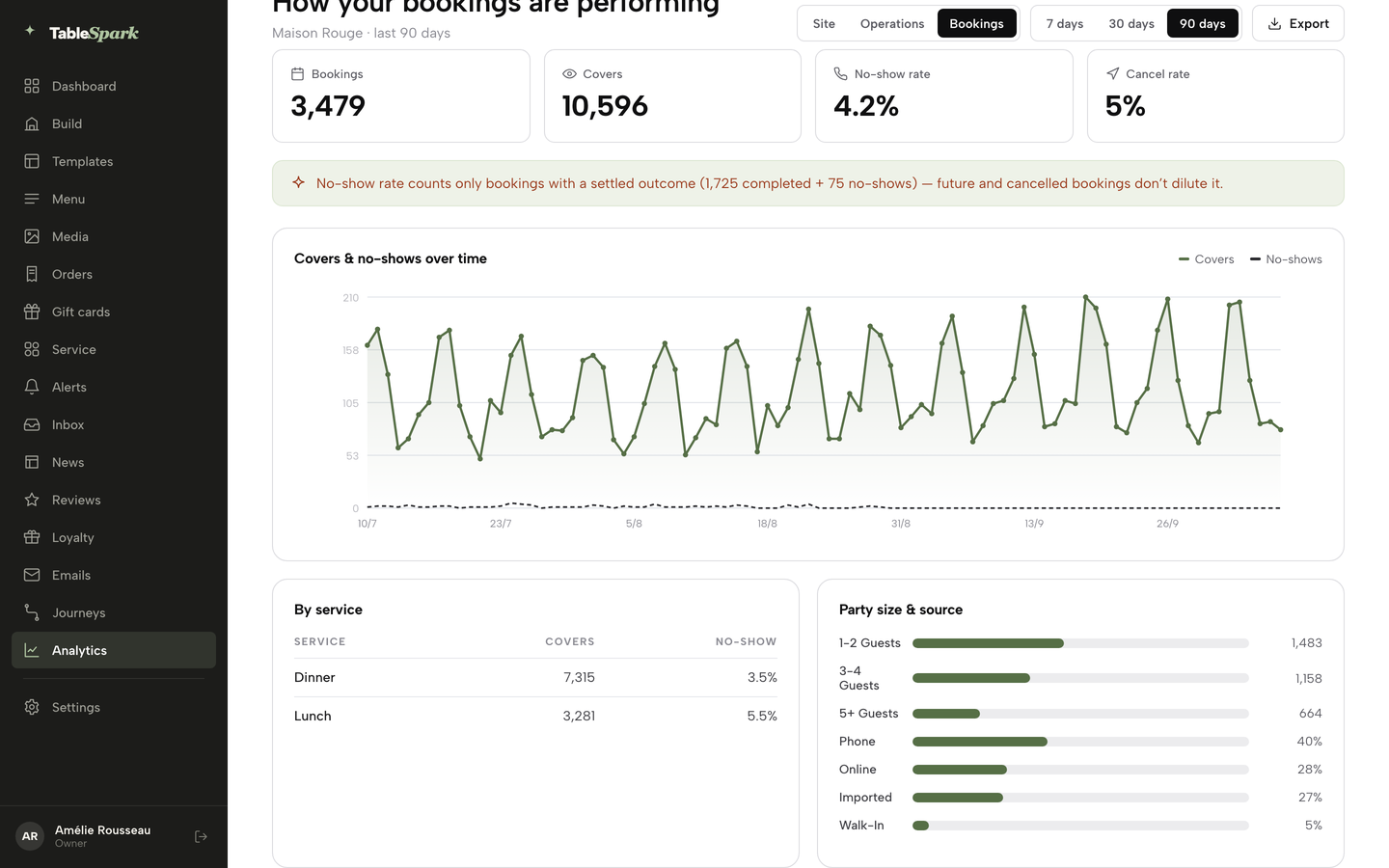Click the Loyalty gift icon
1389x868 pixels.
tap(32, 537)
